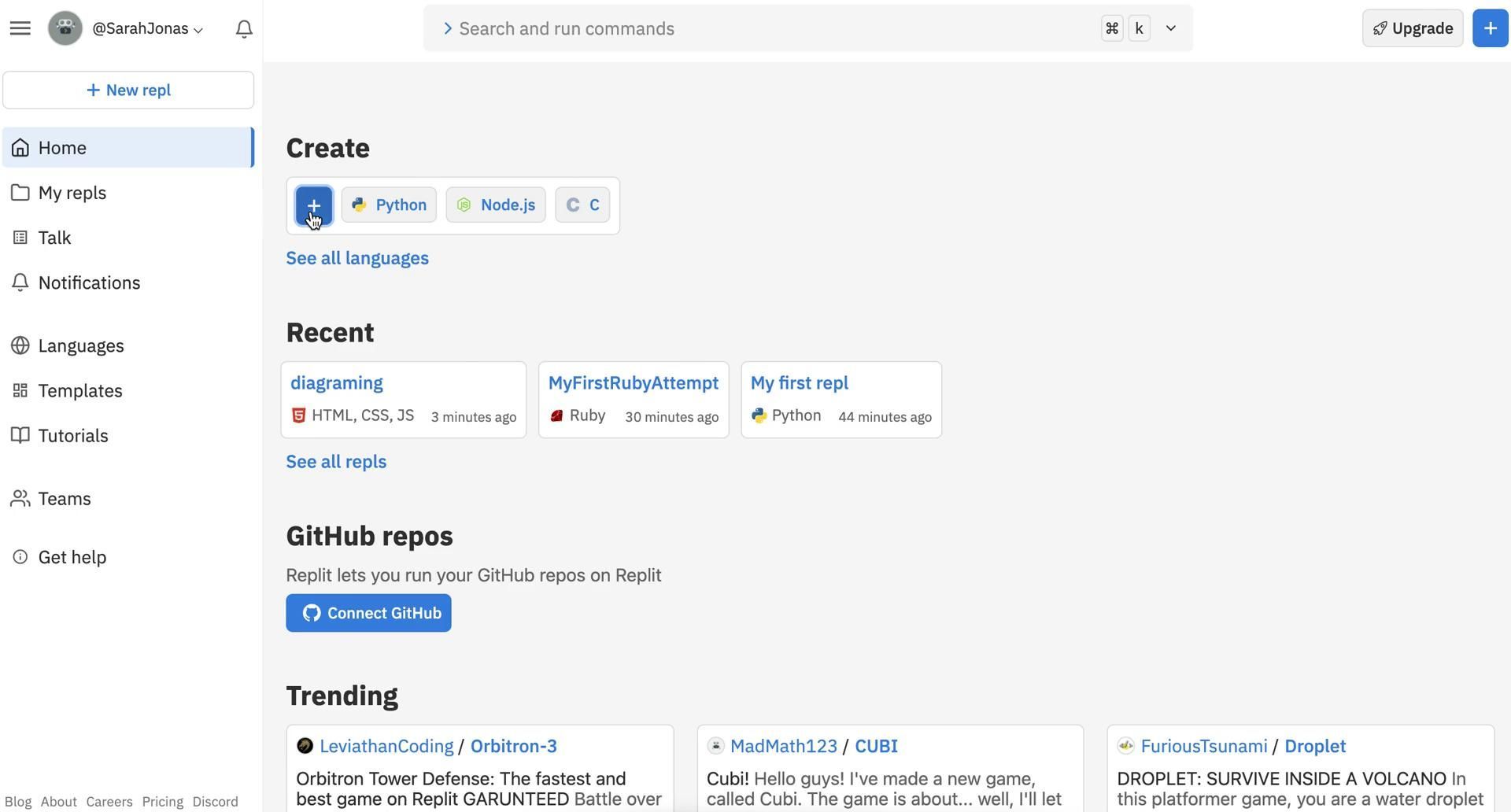Open See all languages link
Image resolution: width=1511 pixels, height=812 pixels.
pyautogui.click(x=357, y=258)
